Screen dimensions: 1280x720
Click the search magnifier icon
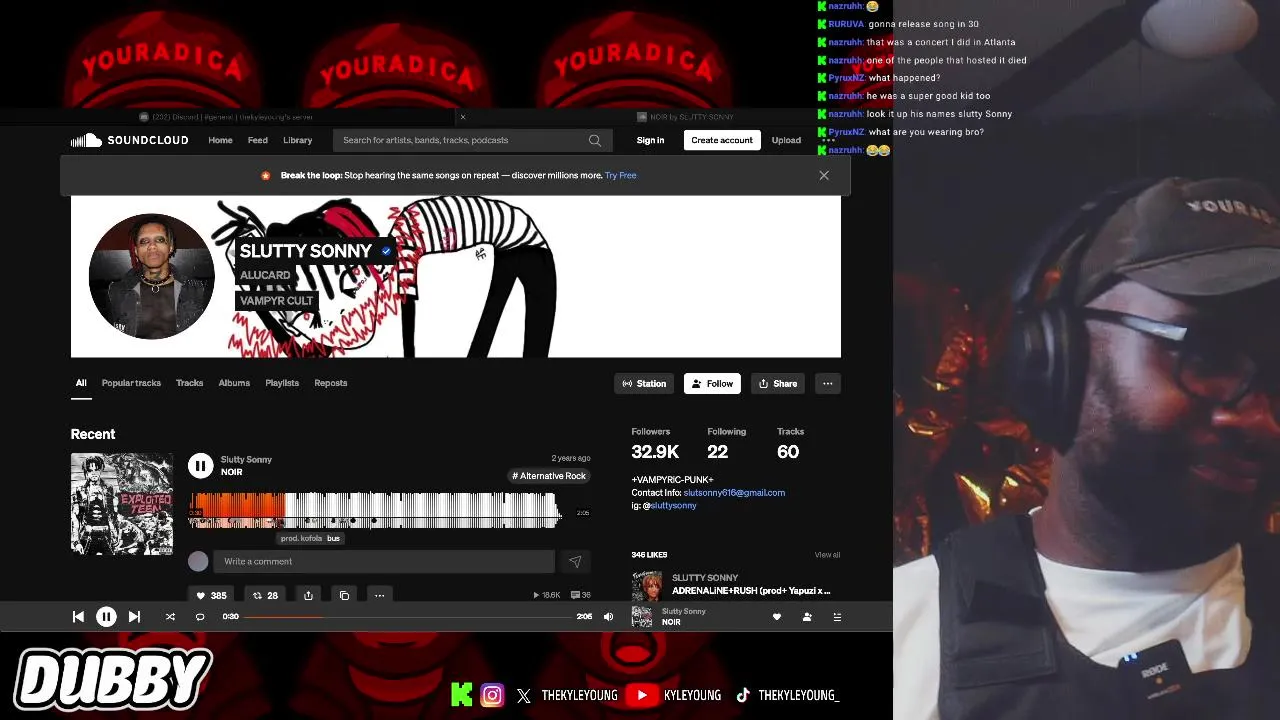click(595, 140)
